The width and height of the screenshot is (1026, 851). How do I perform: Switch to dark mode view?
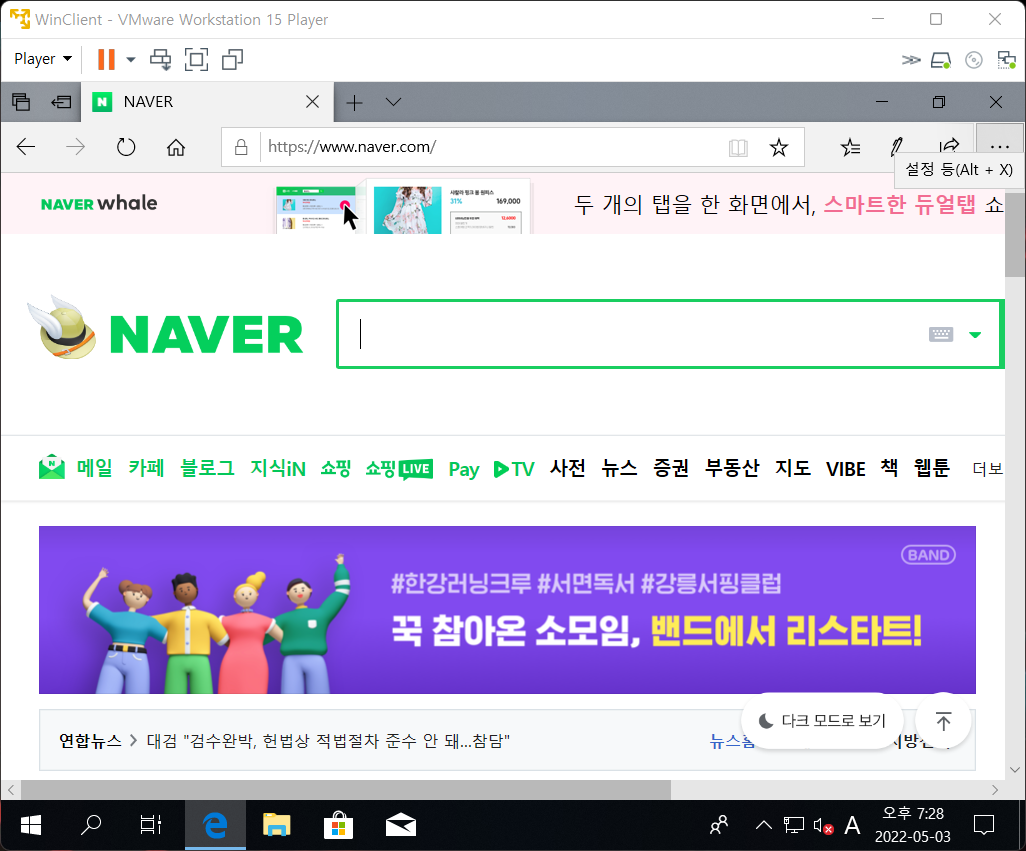822,721
